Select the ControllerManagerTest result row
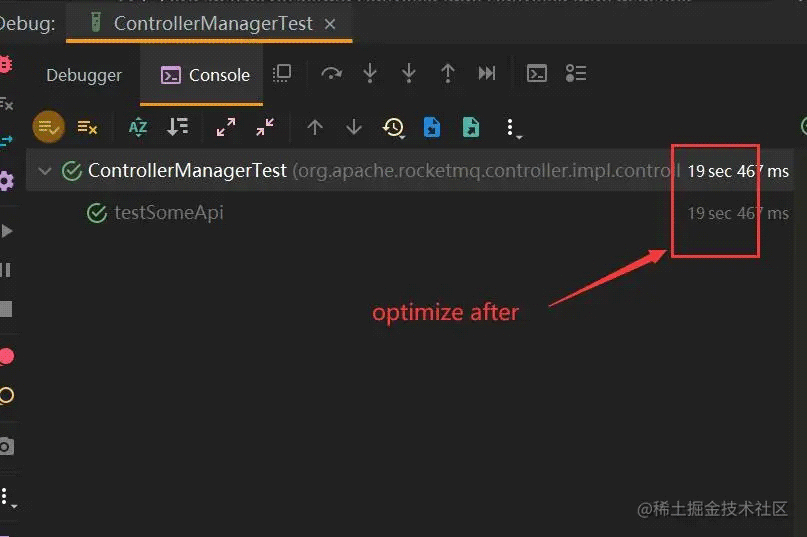This screenshot has width=807, height=537. 410,171
